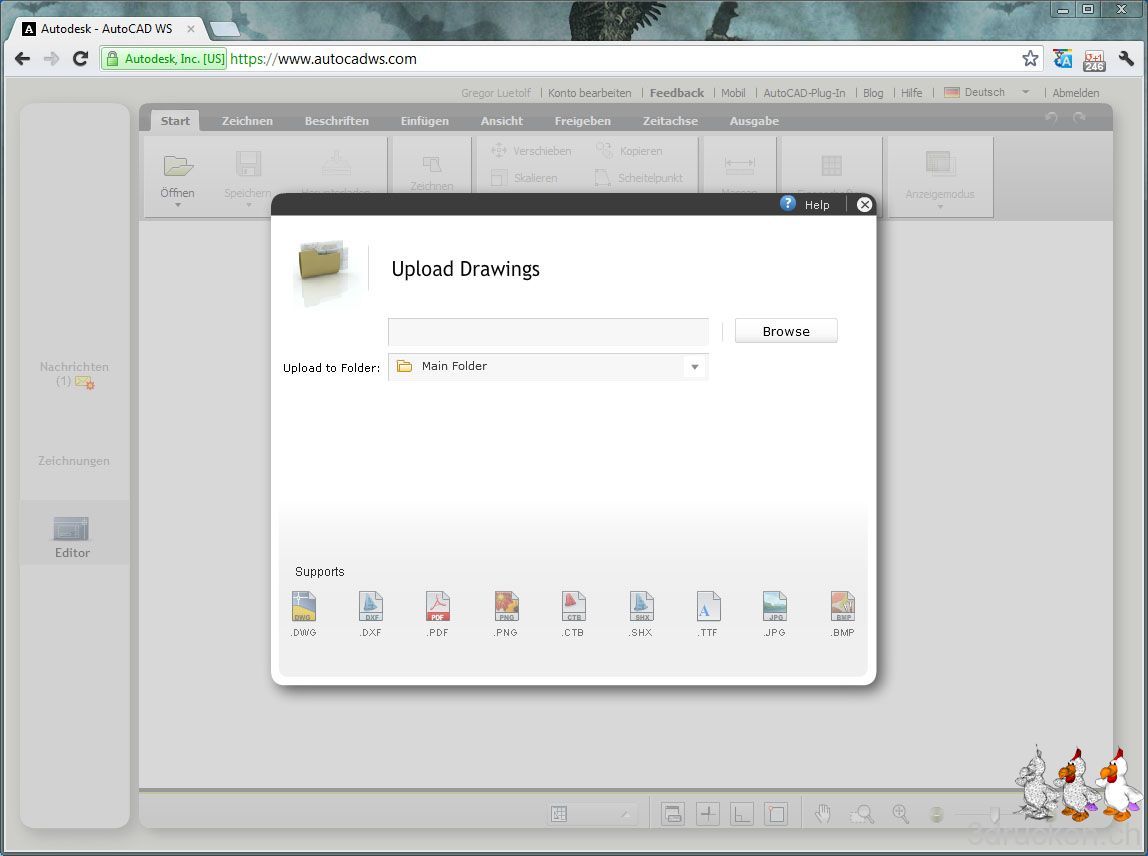The height and width of the screenshot is (856, 1148).
Task: Click the Speichern disk icon
Action: [x=248, y=164]
